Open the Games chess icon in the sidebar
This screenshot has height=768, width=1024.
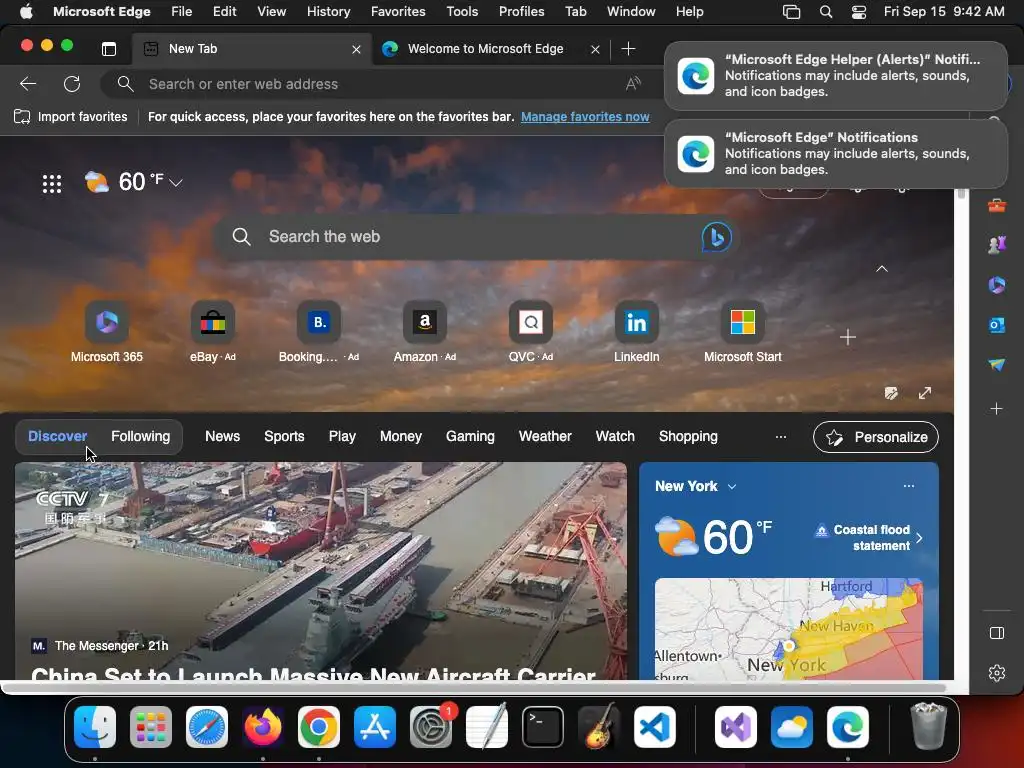997,245
